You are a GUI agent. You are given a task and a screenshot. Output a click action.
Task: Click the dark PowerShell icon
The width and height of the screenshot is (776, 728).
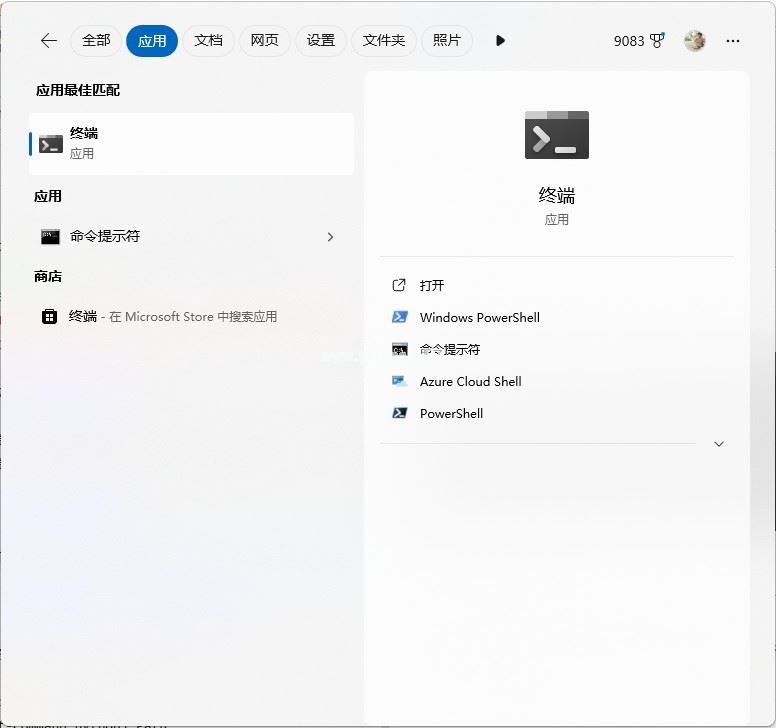coord(400,413)
